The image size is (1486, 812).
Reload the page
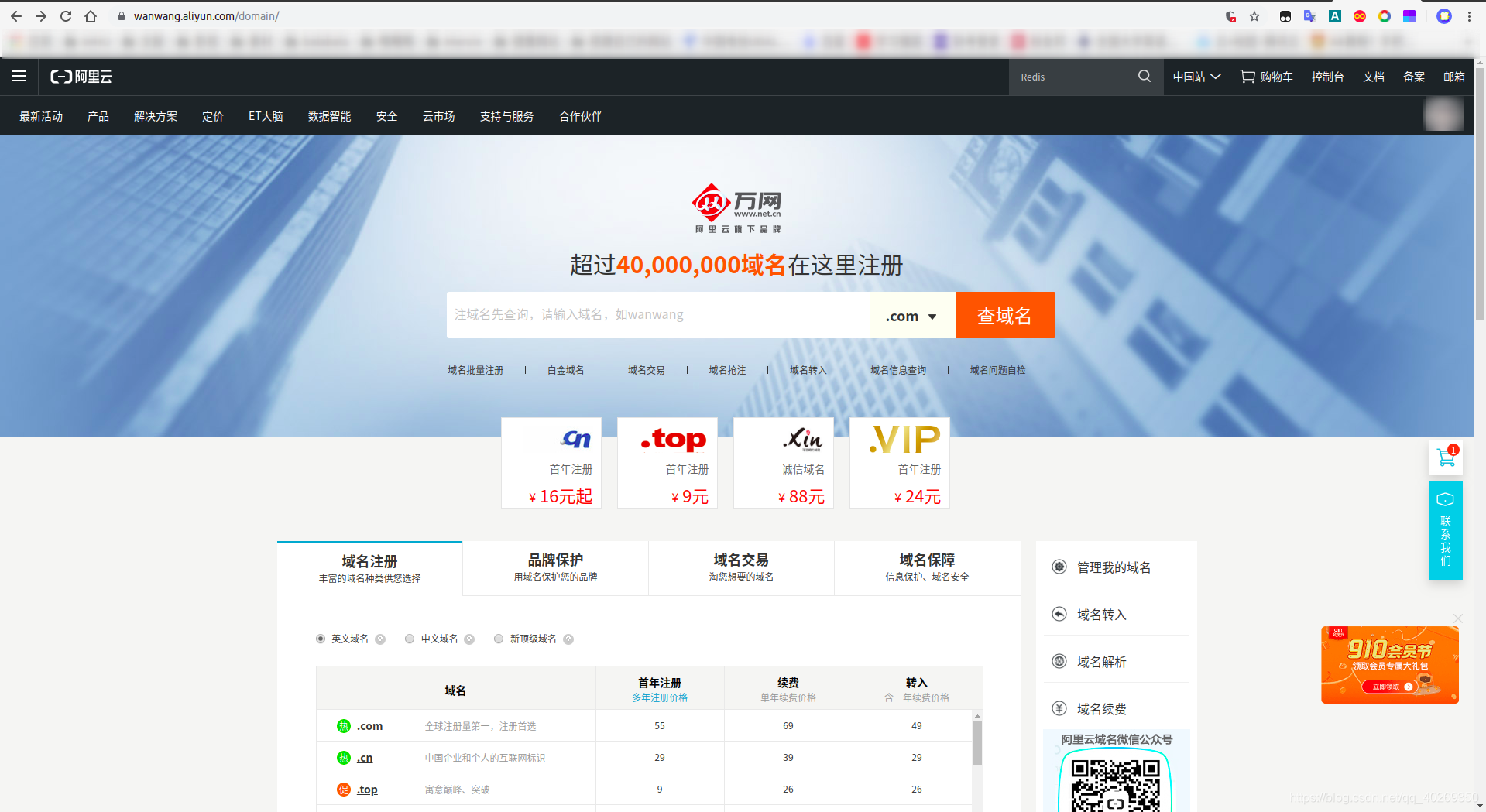[66, 16]
